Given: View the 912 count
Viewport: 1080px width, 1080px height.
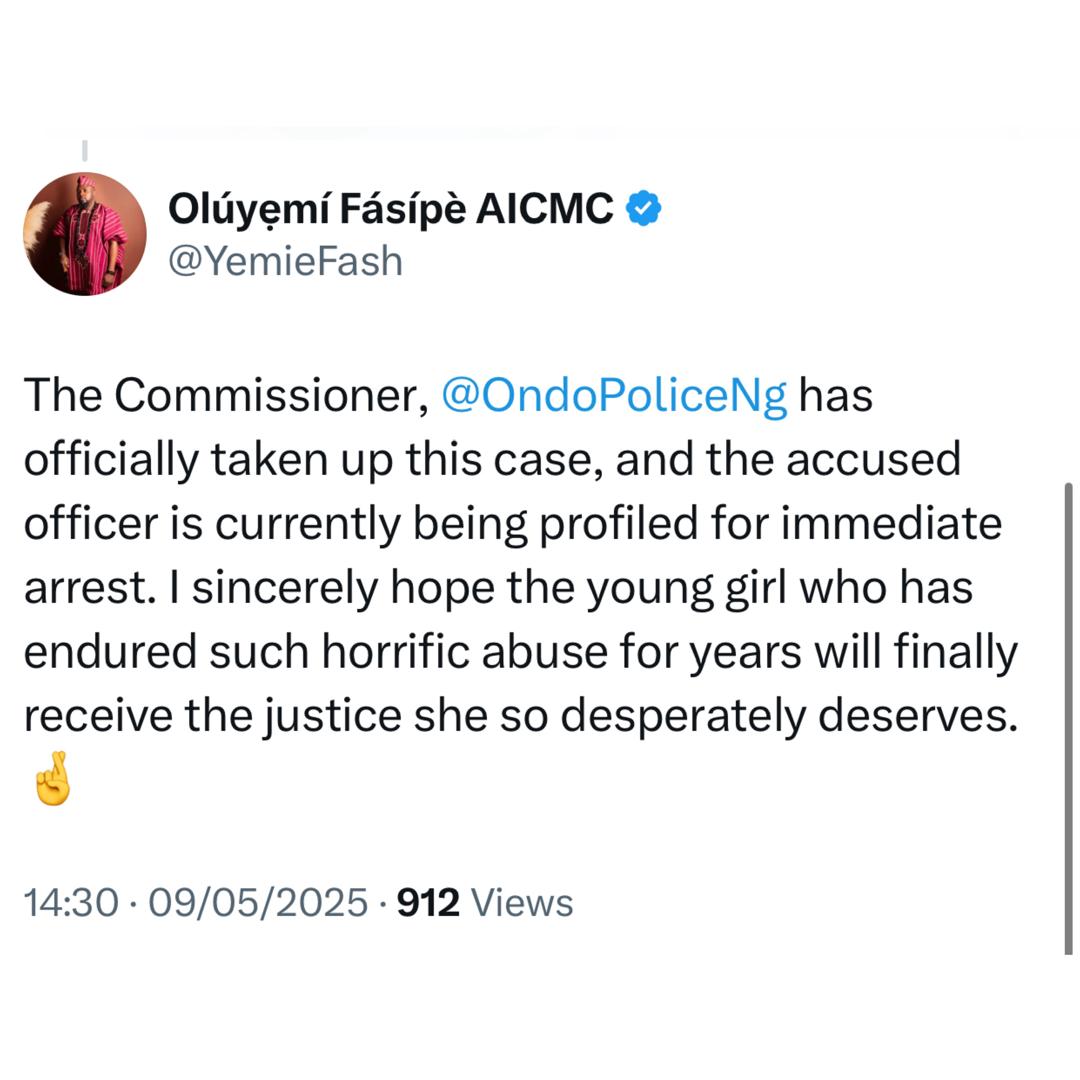Looking at the screenshot, I should click(428, 902).
